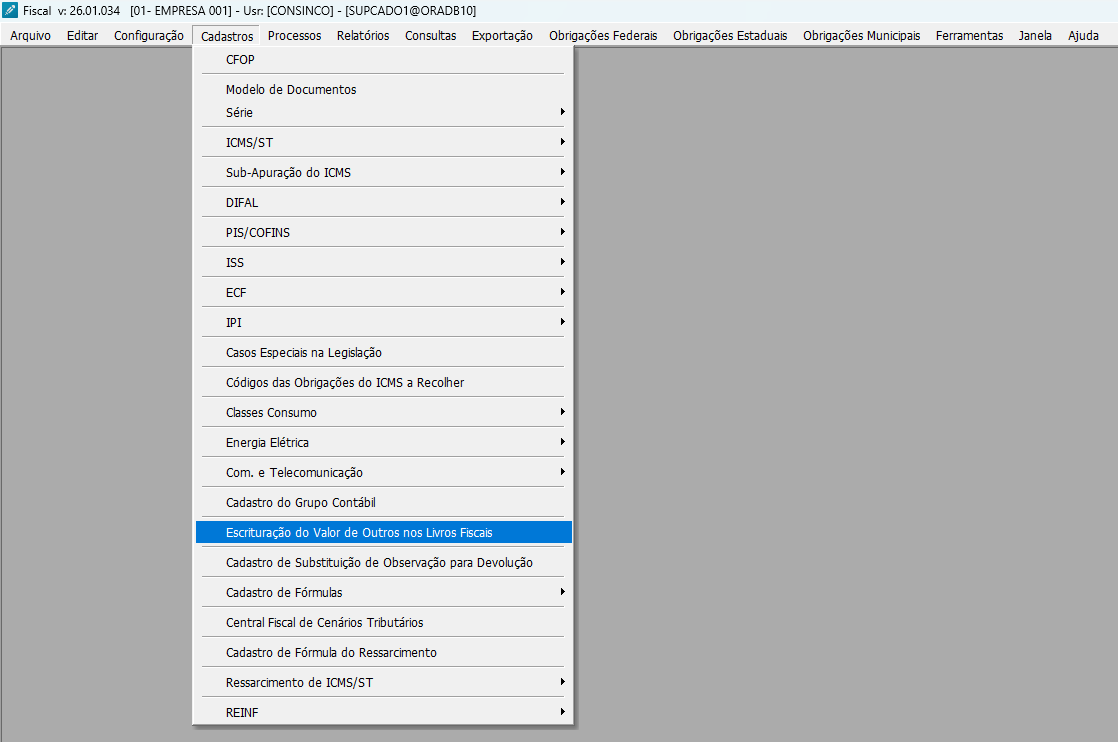Expand the ECF submenu
Viewport: 1118px width, 742px height.
[x=384, y=292]
